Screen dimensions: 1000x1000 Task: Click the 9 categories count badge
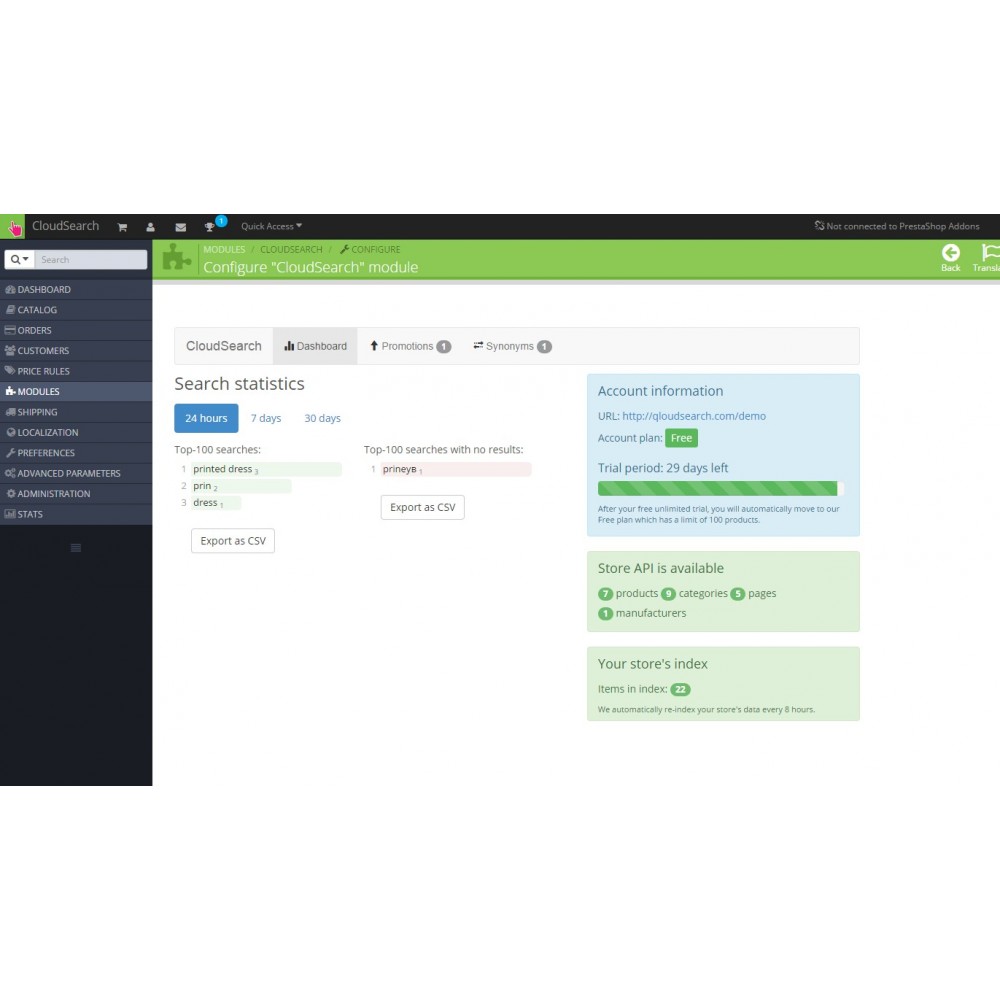[x=668, y=594]
